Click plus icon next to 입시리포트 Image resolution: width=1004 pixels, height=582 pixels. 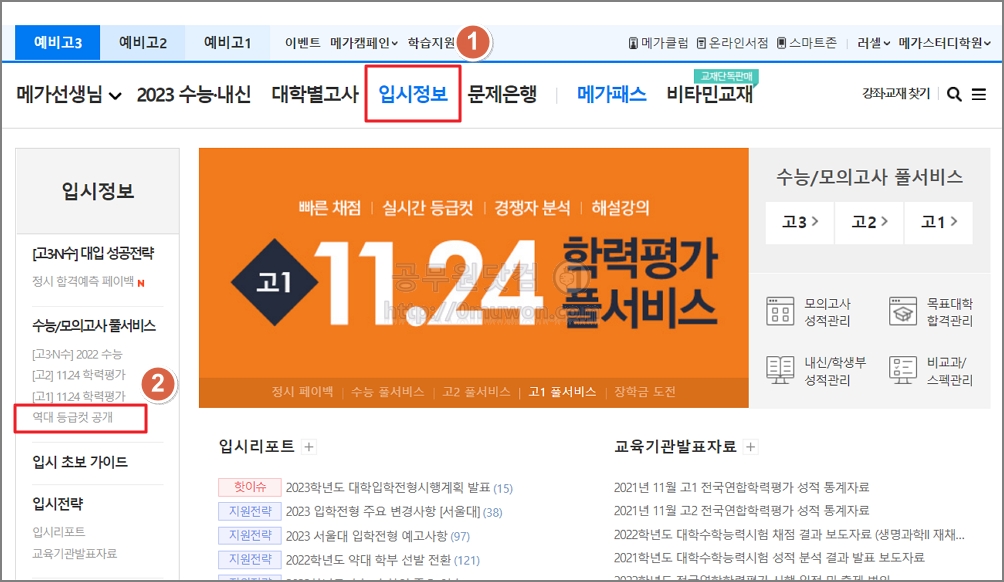tap(309, 447)
